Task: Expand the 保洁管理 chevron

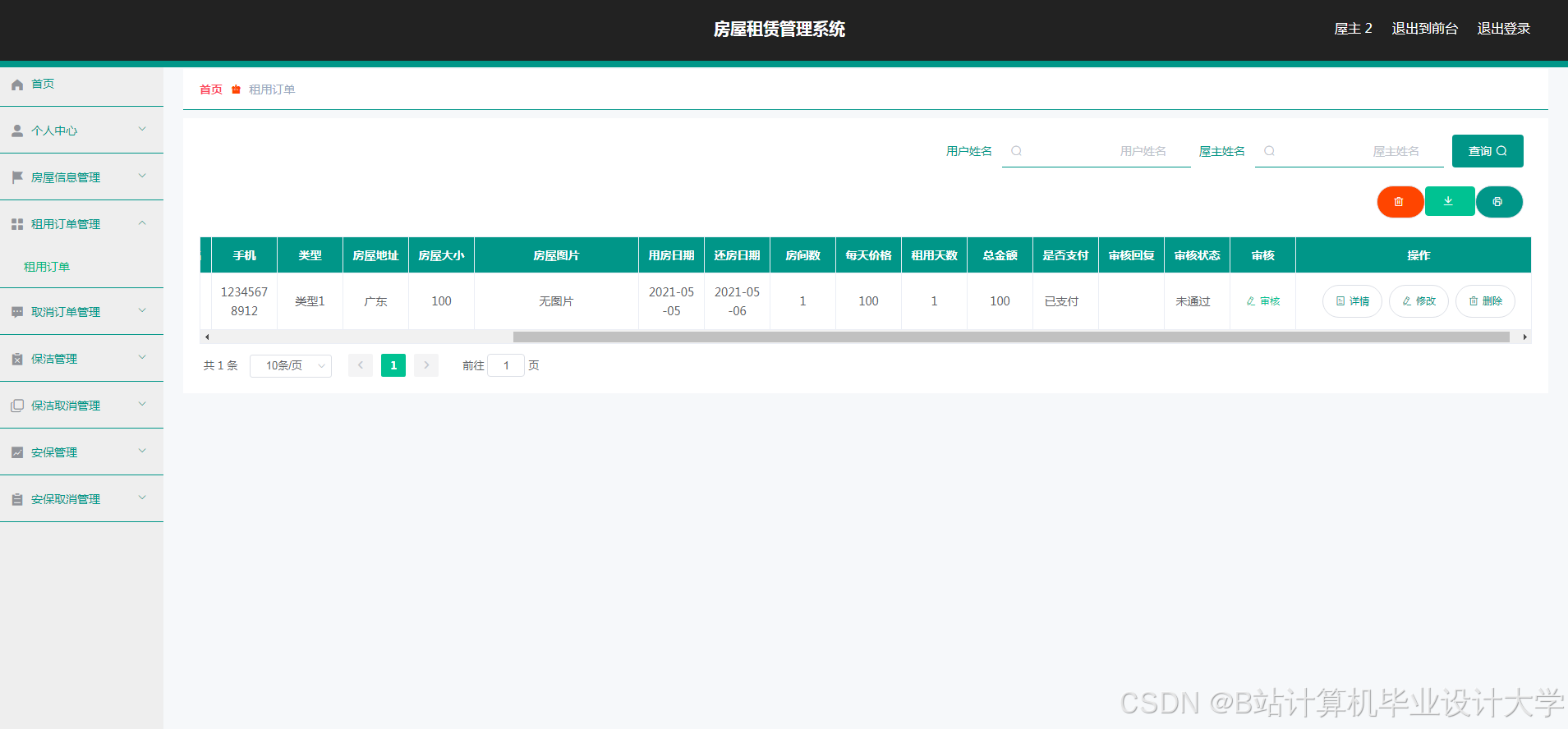Action: pyautogui.click(x=142, y=357)
